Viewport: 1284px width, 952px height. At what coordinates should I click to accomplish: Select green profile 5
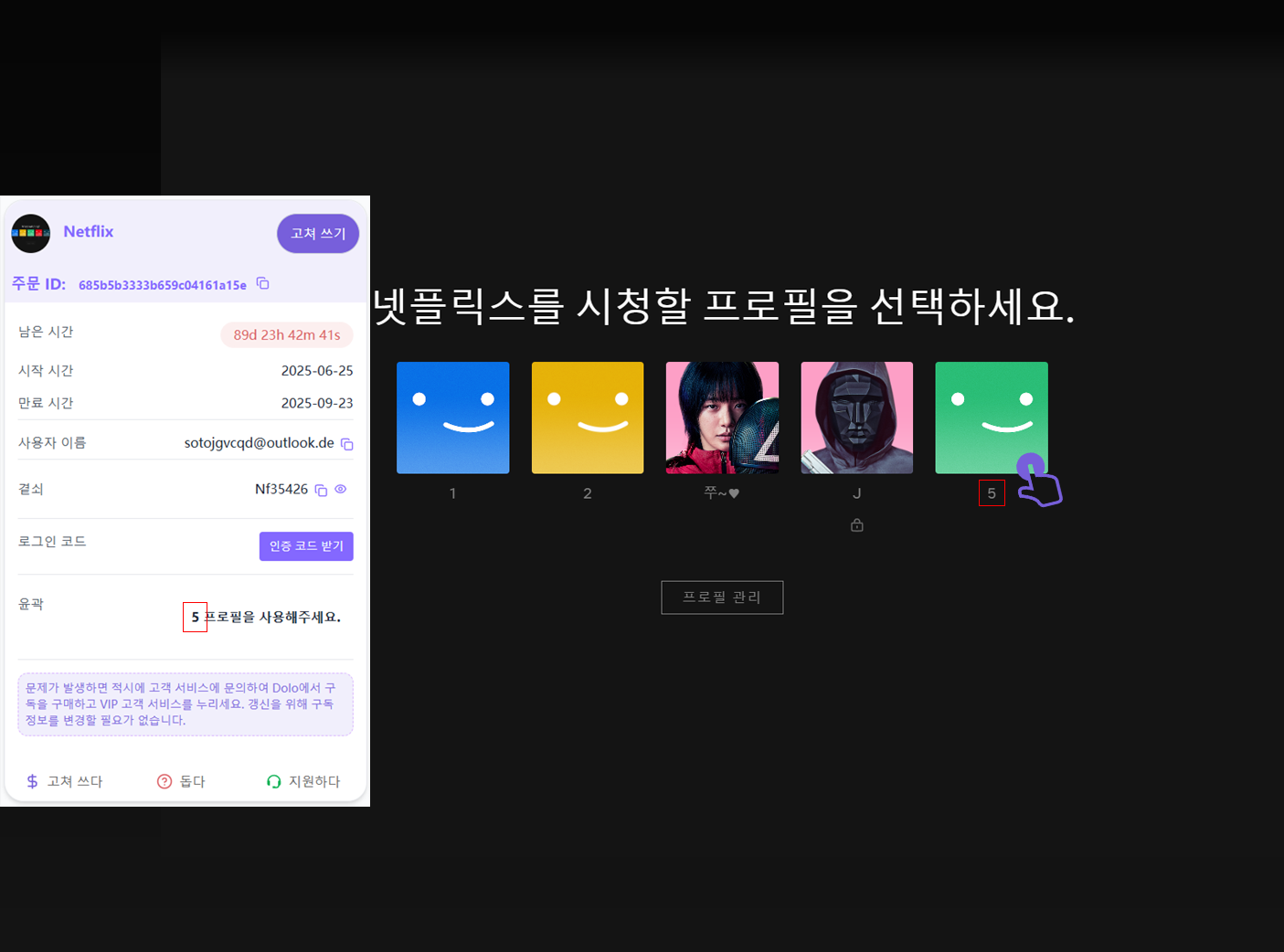[x=992, y=418]
